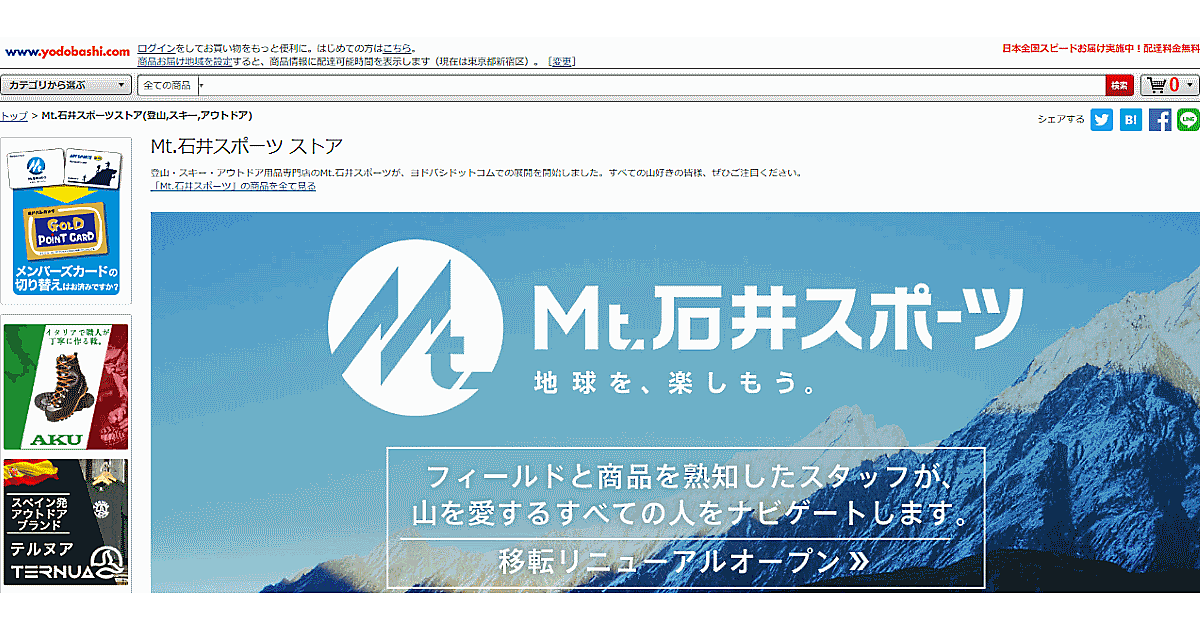1200x630 pixels.
Task: Go to トップ in breadcrumb
Action: (x=13, y=116)
